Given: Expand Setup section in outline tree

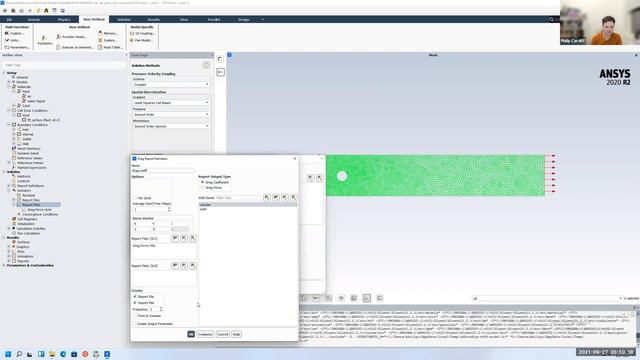Looking at the screenshot, I should 4,73.
